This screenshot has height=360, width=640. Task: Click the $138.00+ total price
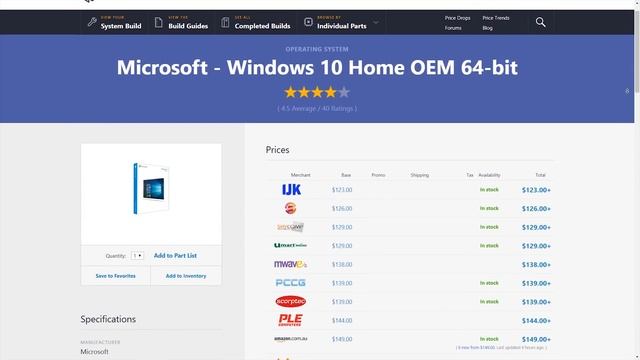(x=536, y=264)
